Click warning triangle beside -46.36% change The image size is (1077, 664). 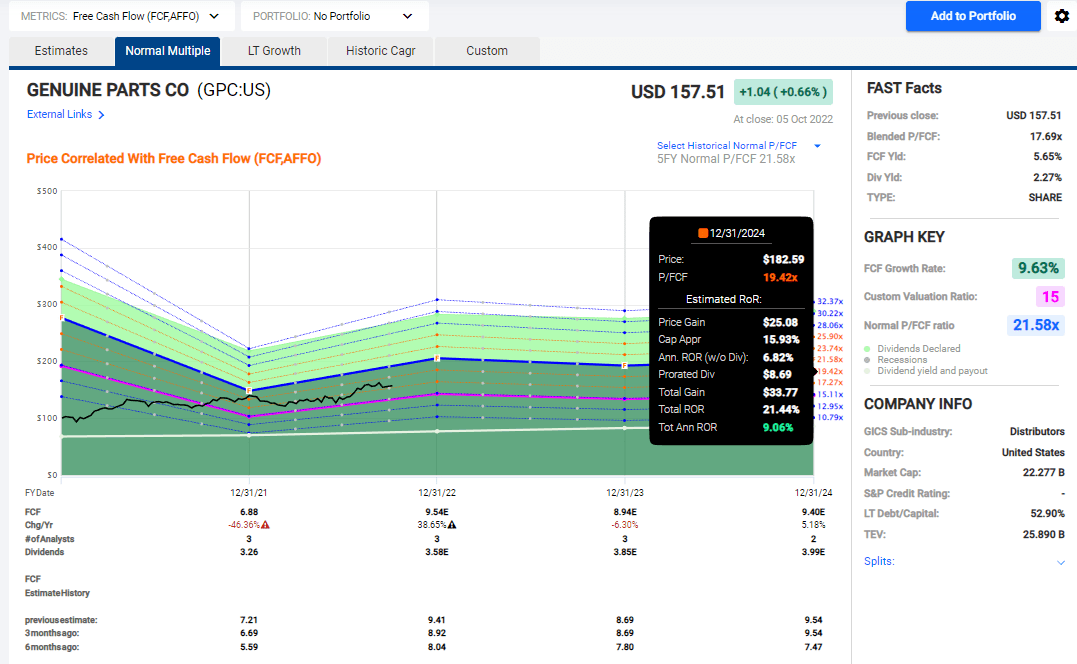point(265,525)
